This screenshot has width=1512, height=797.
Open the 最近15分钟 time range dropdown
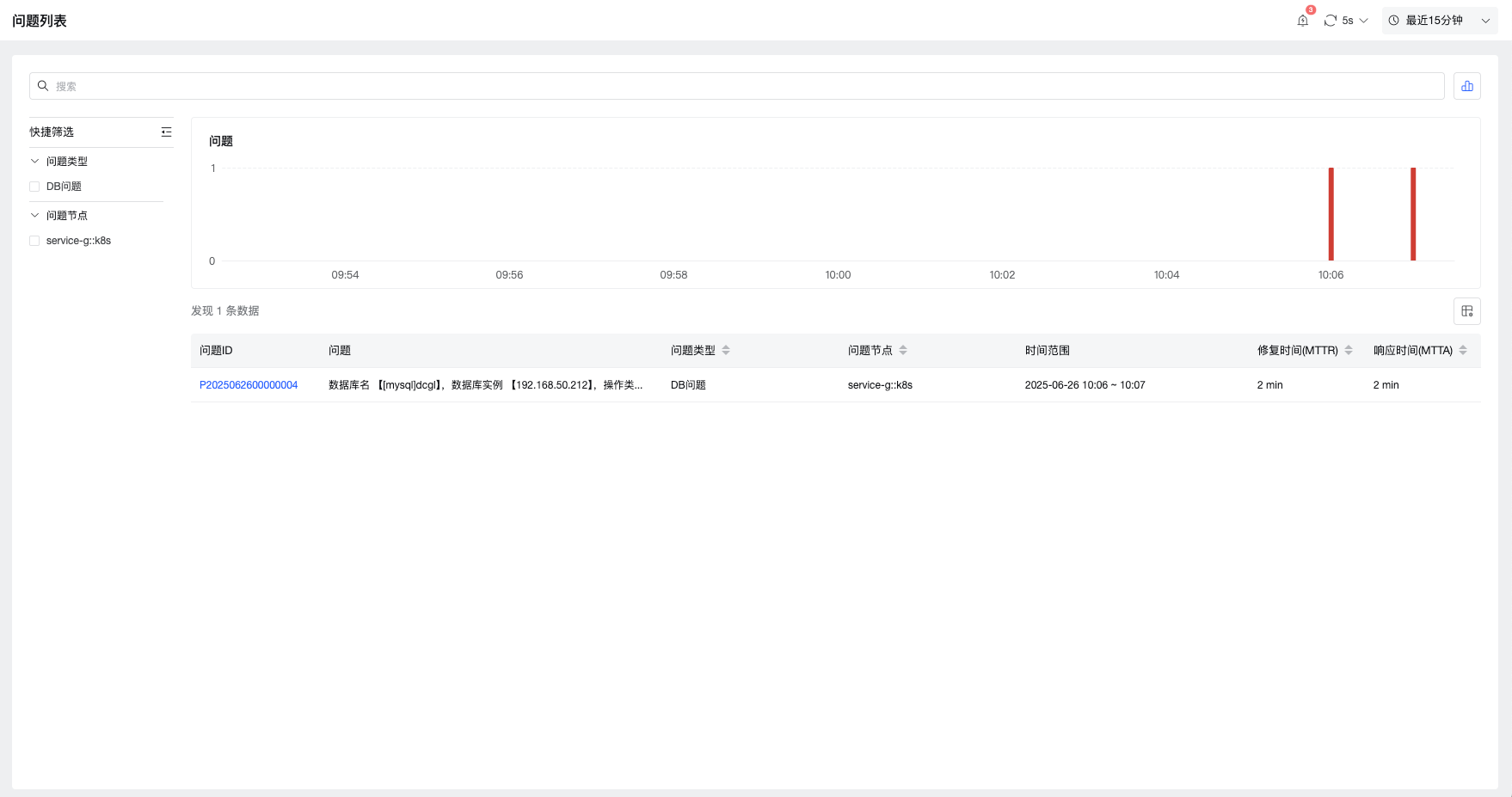1439,21
